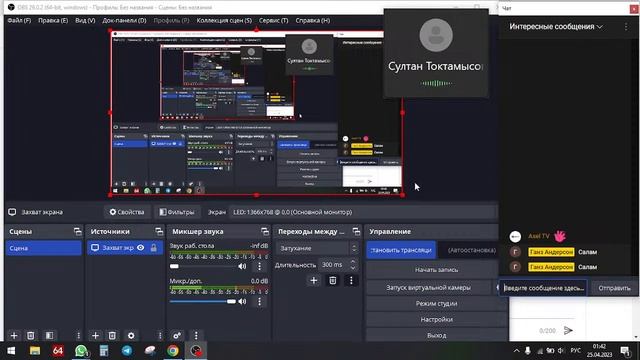Viewport: 640px width, 360px height.
Task: Open options menu for Микр./доп. channel
Action: pyautogui.click(x=260, y=302)
